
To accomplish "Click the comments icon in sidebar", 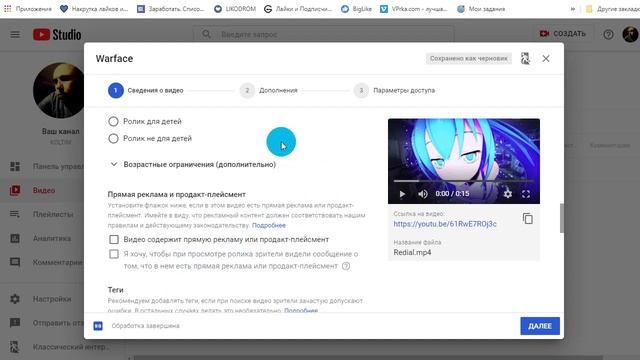I will click(x=15, y=262).
